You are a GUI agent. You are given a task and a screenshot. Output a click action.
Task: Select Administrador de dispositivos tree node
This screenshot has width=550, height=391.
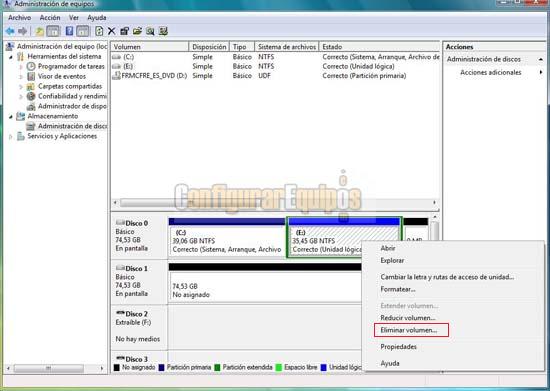[72, 106]
